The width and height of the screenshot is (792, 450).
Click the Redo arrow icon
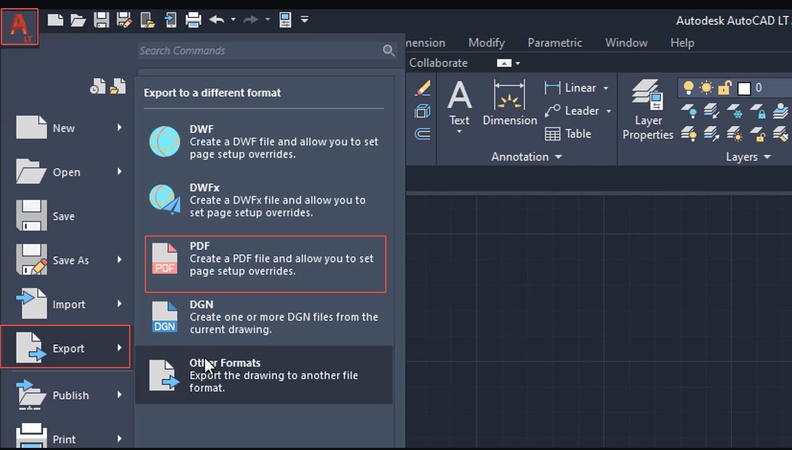pyautogui.click(x=251, y=20)
